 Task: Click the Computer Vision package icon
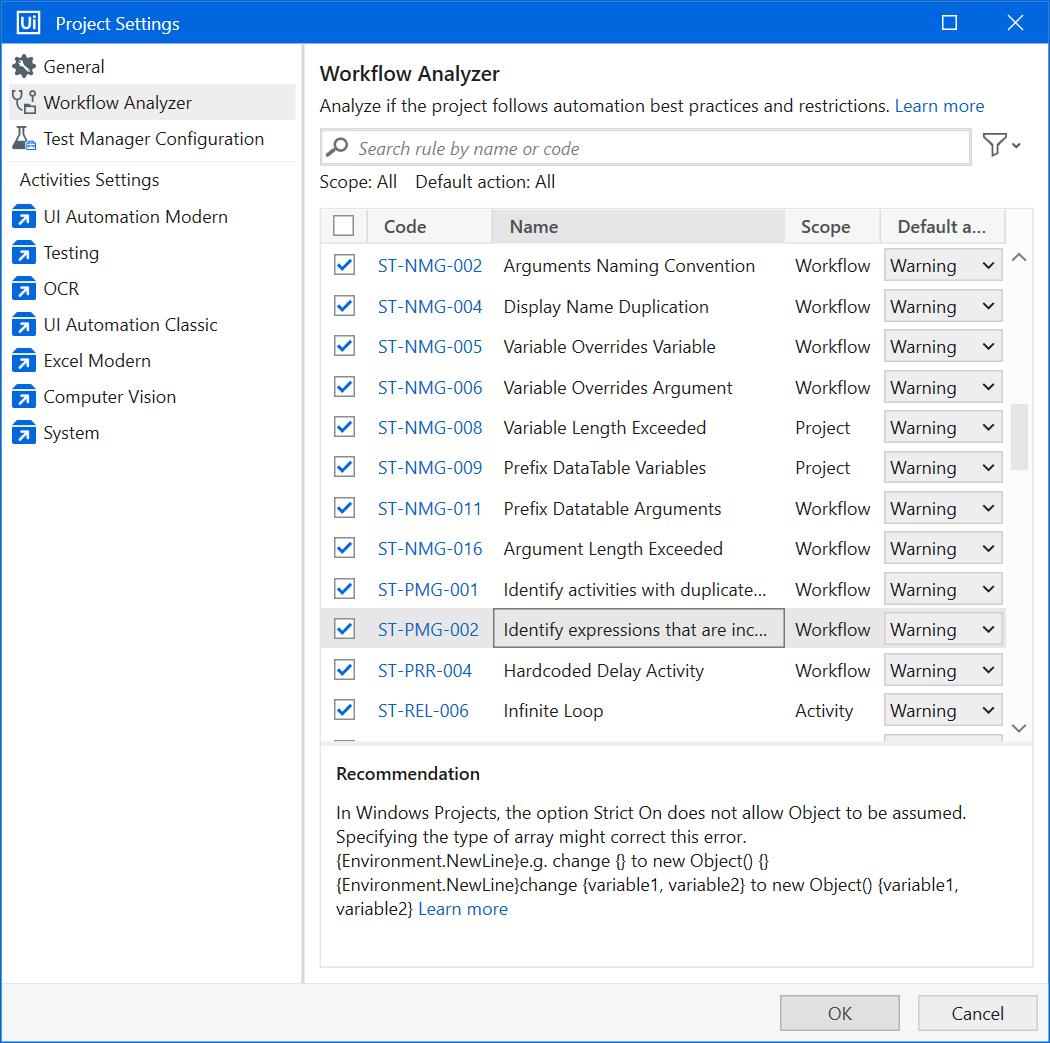(24, 397)
